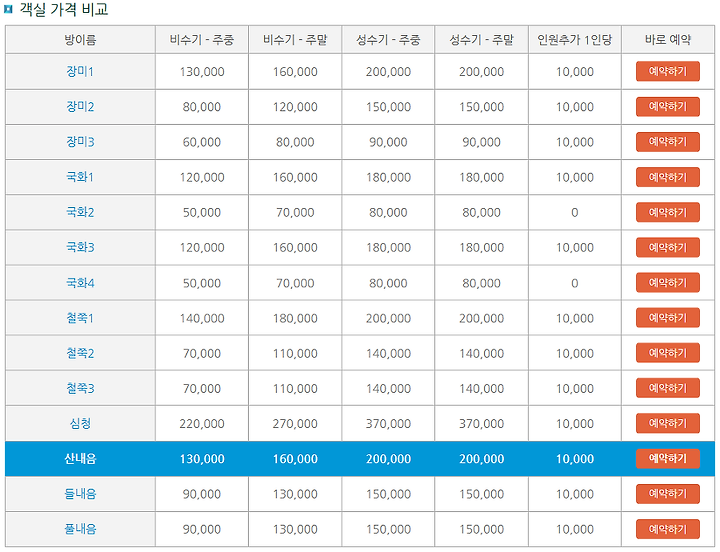This screenshot has width=720, height=552.
Task: Select 풀내음 off-season weekend price 130,000
Action: click(x=295, y=529)
